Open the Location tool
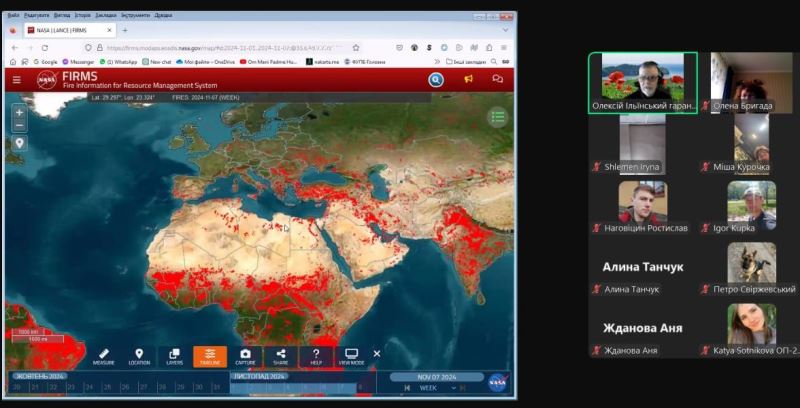This screenshot has width=800, height=408. 139,356
